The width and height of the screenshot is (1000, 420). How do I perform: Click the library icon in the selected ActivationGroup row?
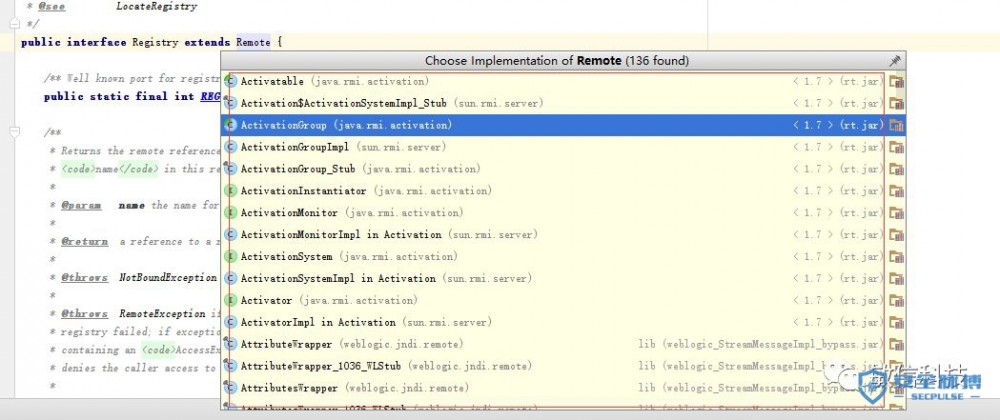click(897, 126)
